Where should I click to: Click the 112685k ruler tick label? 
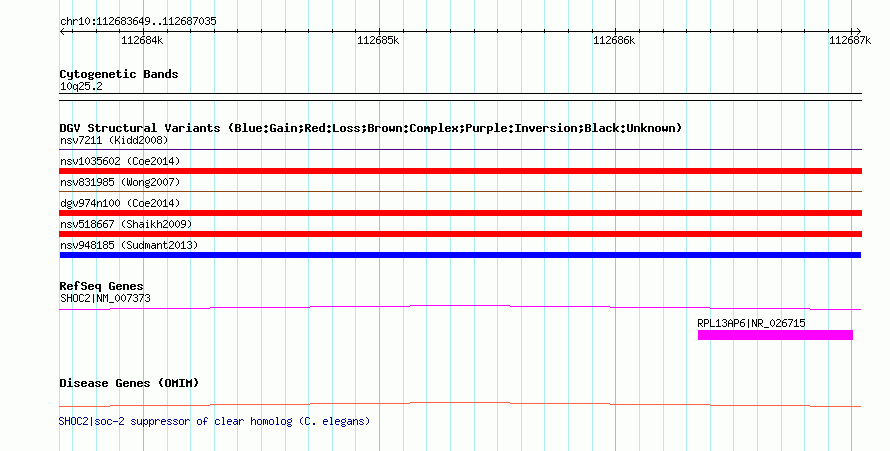click(x=378, y=40)
